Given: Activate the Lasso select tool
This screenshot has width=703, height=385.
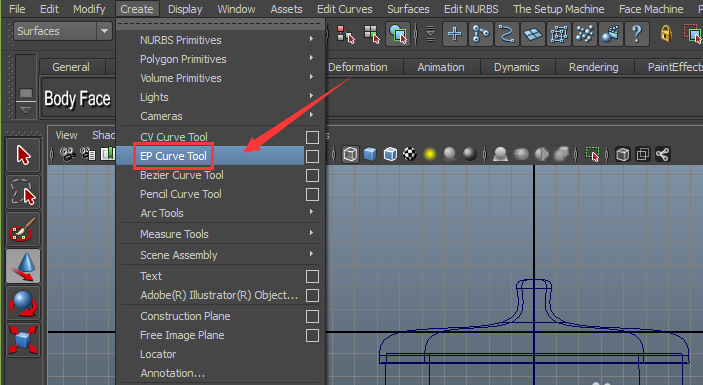Looking at the screenshot, I should 23,193.
